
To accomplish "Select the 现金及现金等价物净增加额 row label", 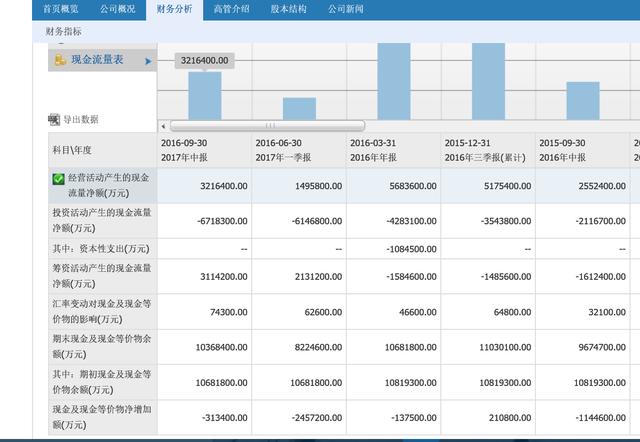I will [x=102, y=417].
